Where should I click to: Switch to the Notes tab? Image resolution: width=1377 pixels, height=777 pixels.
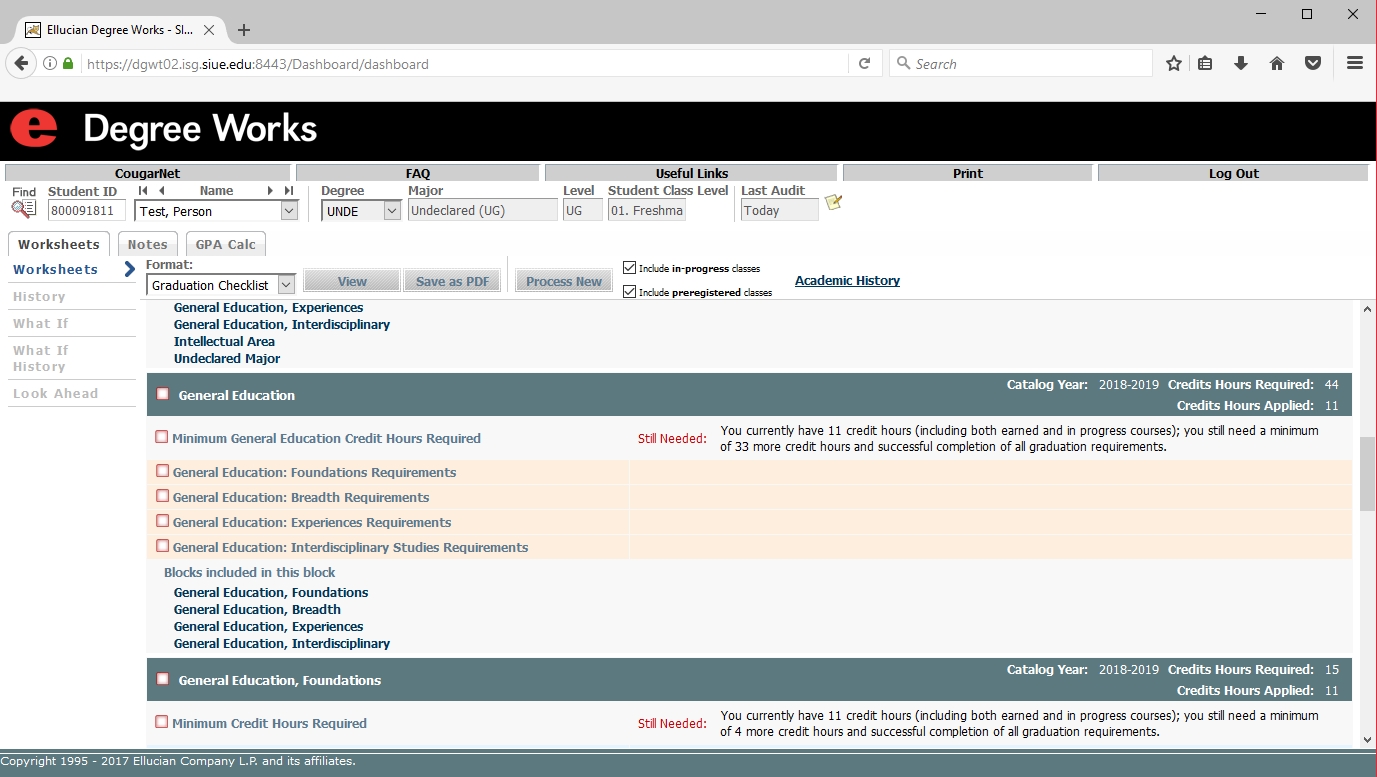tap(147, 244)
